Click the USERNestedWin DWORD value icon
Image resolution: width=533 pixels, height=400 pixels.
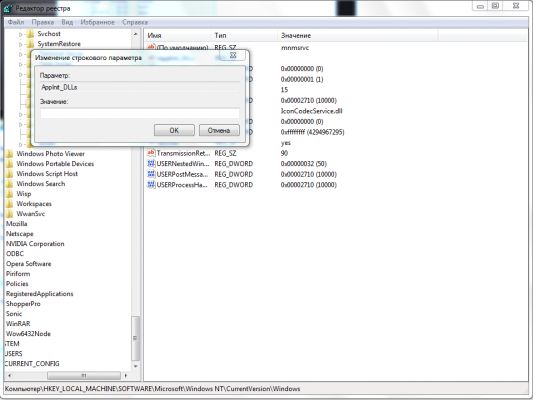(151, 163)
